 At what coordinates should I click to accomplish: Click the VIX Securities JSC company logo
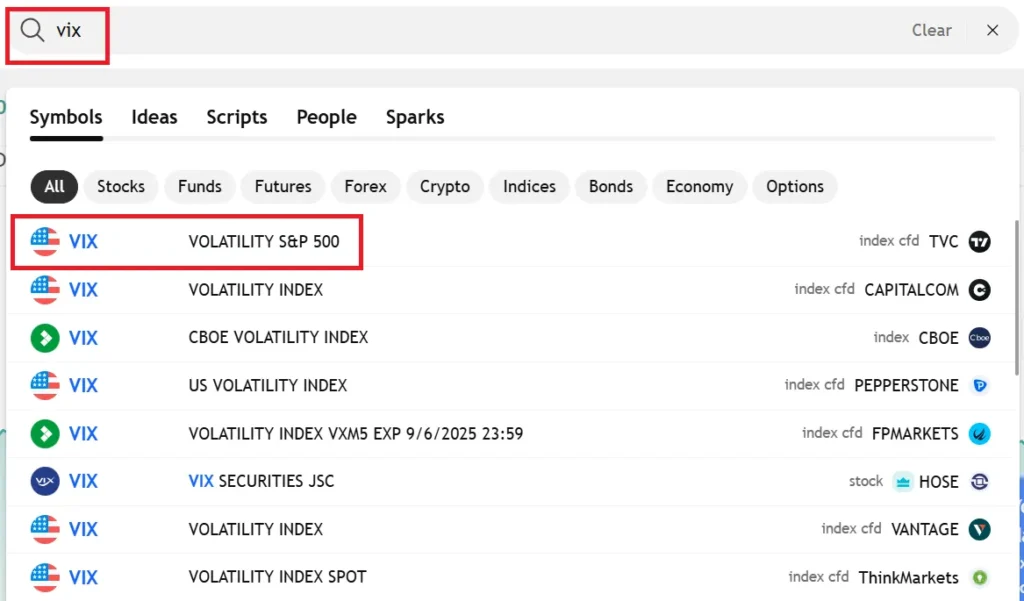tap(45, 481)
